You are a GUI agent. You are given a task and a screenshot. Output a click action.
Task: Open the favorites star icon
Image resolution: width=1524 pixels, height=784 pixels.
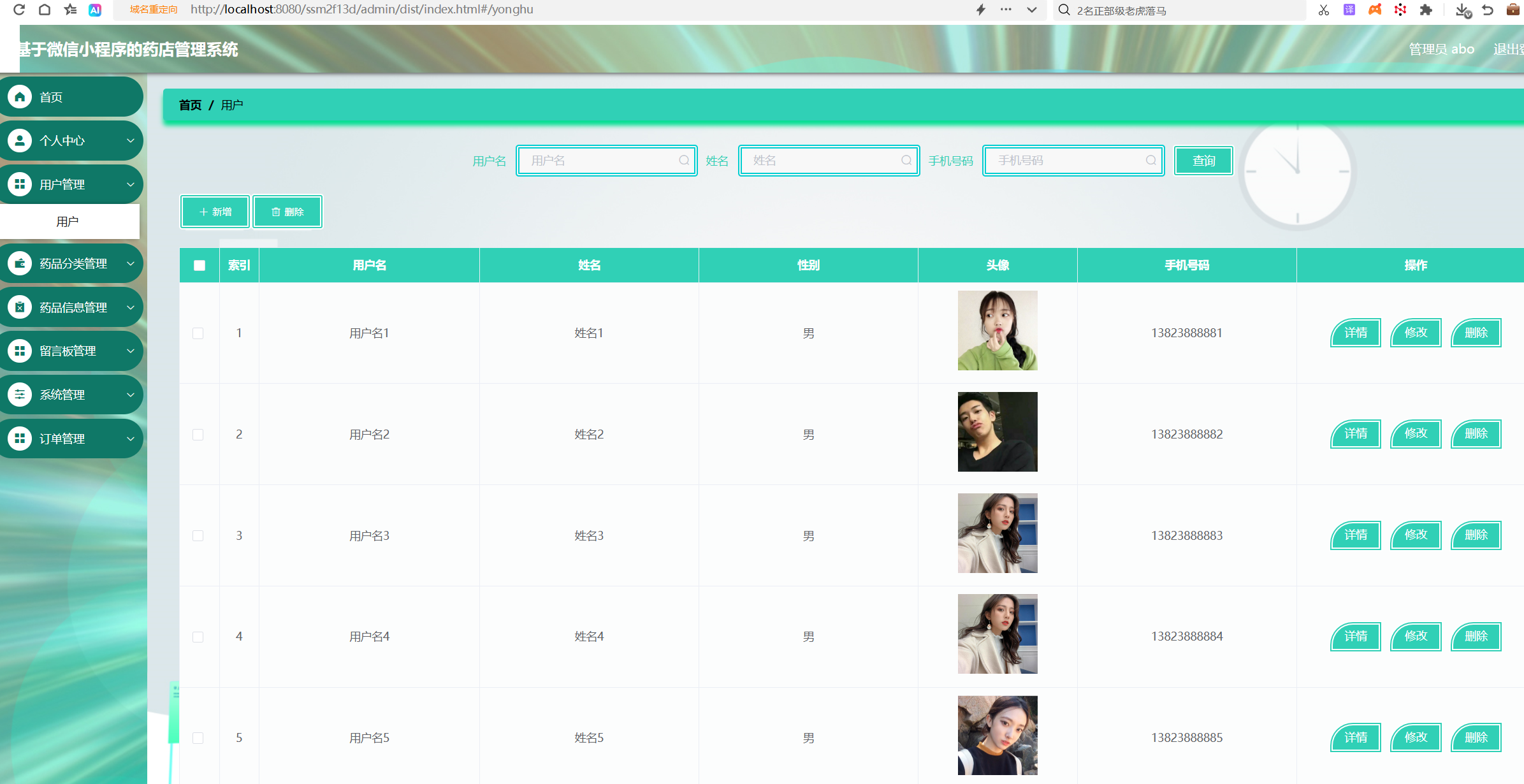point(70,10)
